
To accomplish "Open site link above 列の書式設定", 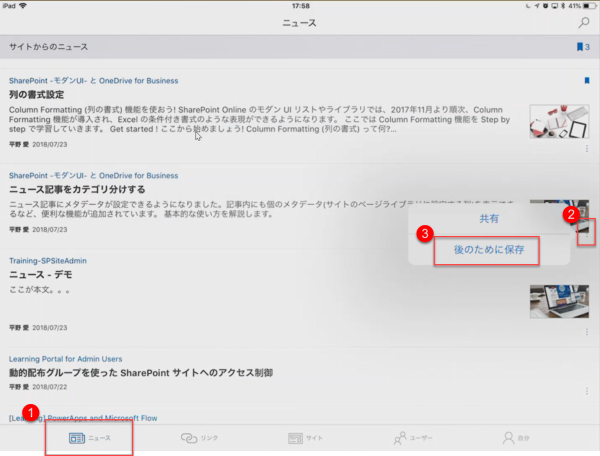I will click(x=93, y=81).
